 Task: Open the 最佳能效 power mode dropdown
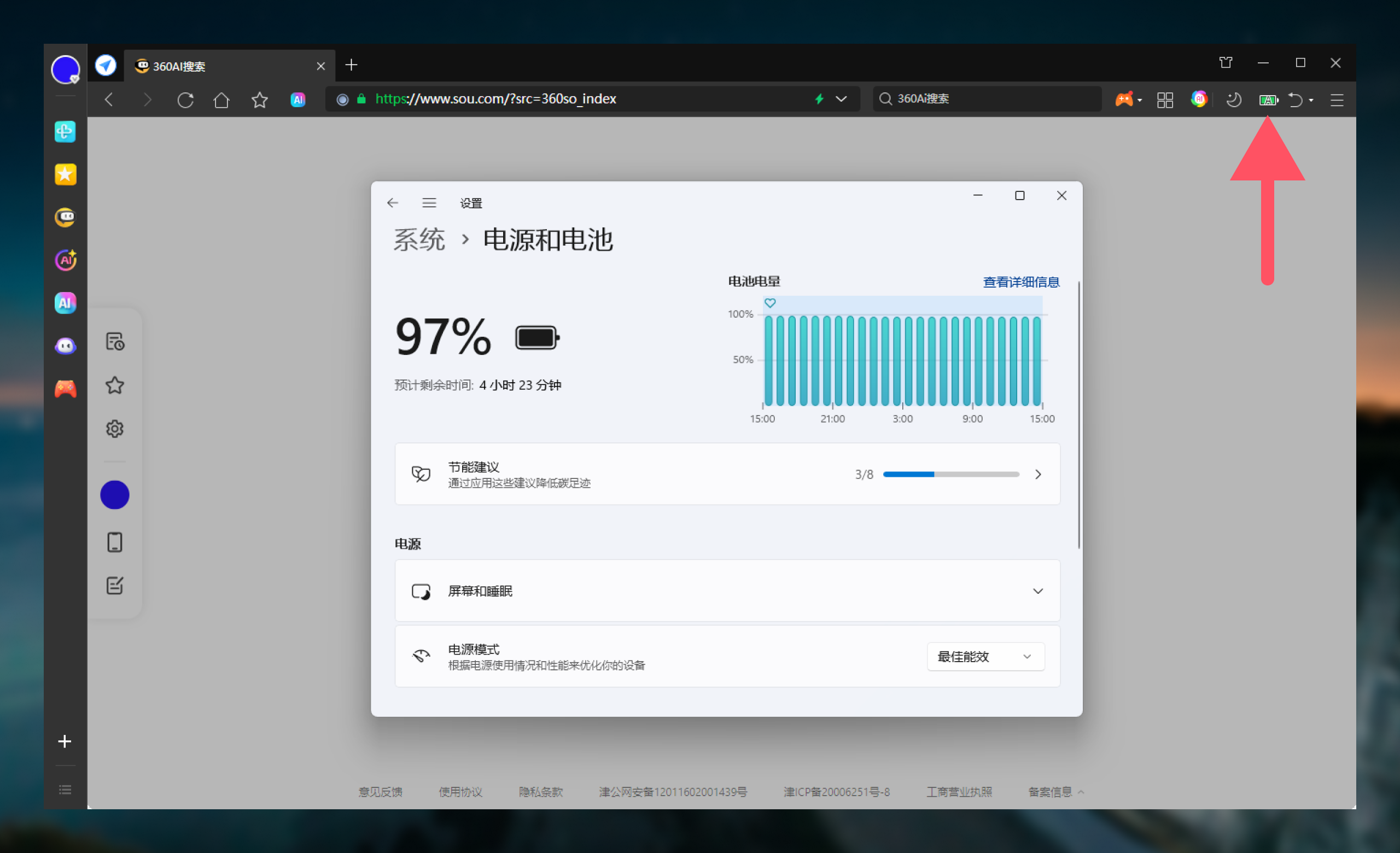click(985, 657)
